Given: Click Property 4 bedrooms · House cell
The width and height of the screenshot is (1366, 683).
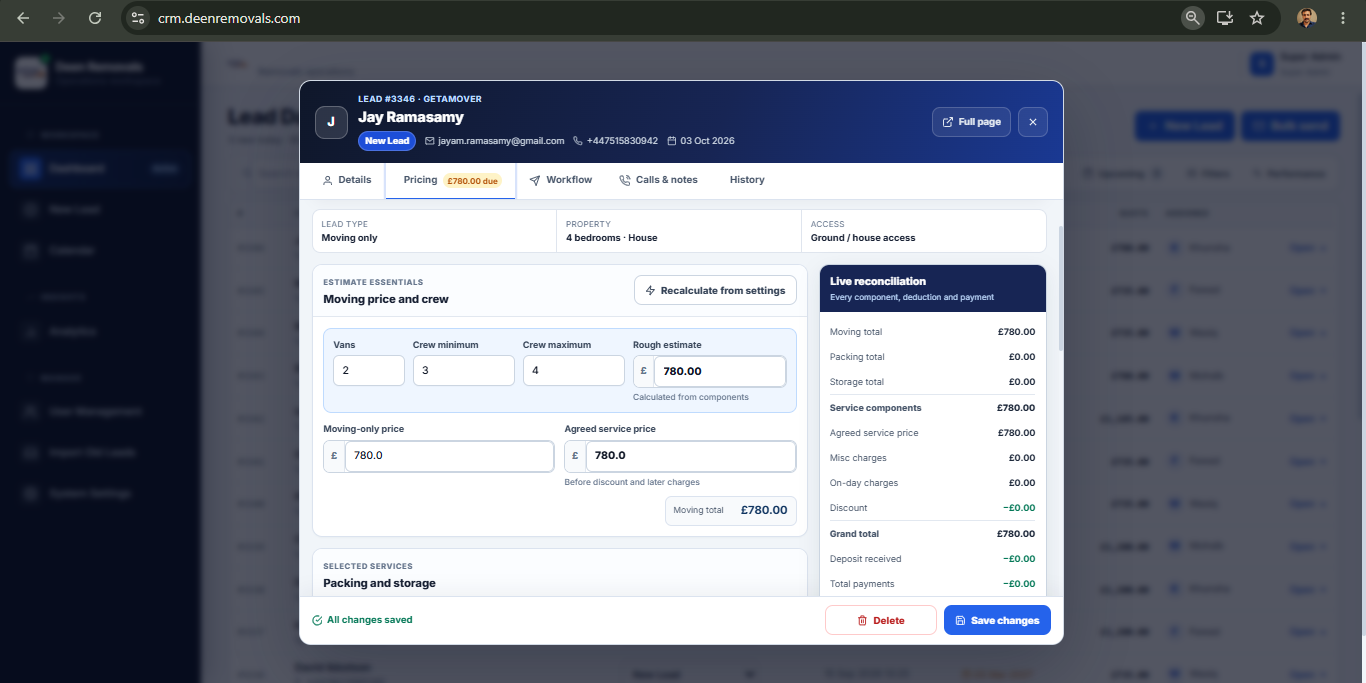Looking at the screenshot, I should tap(679, 231).
